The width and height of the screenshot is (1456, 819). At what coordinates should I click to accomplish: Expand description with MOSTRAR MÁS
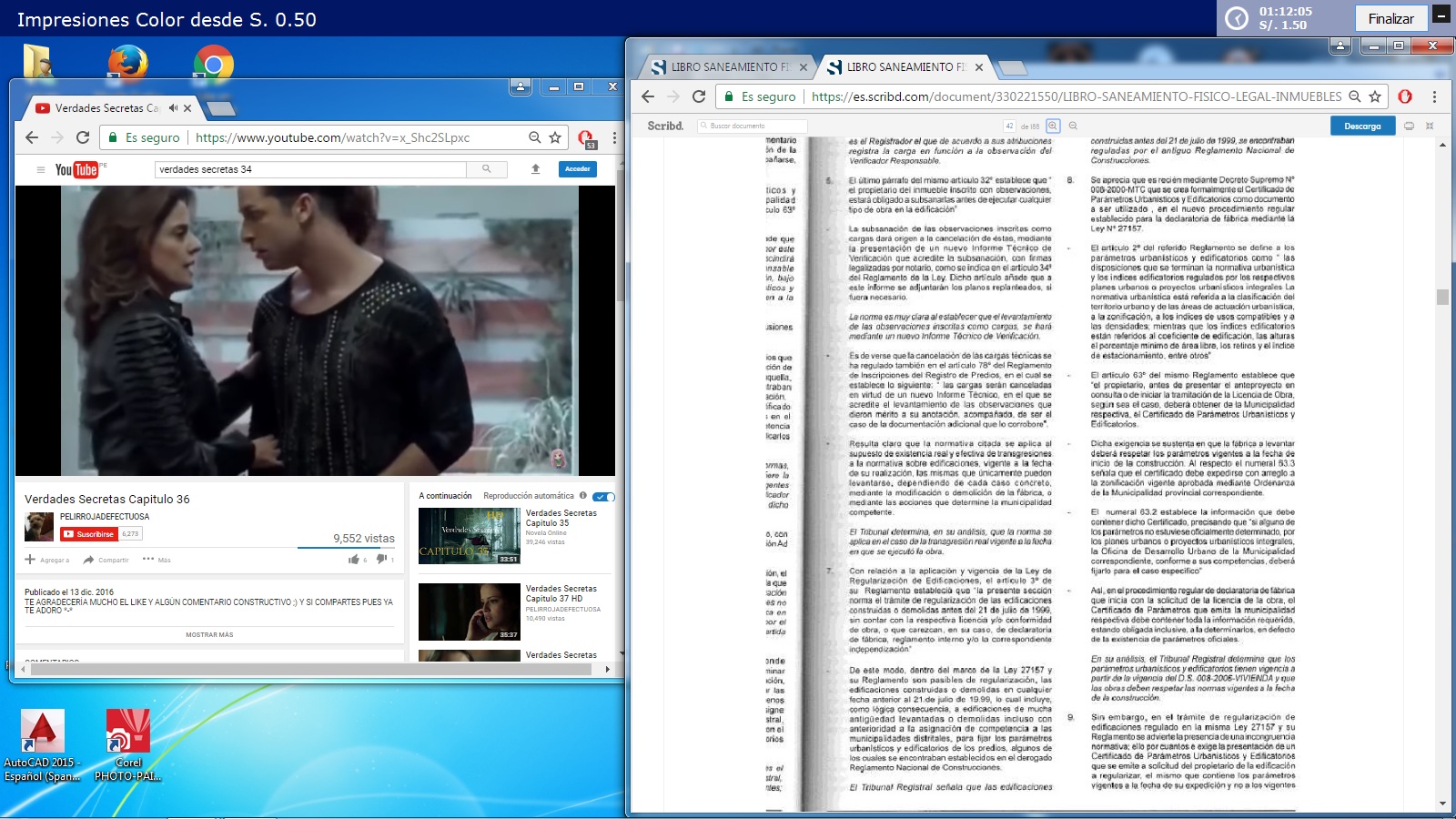(x=209, y=634)
